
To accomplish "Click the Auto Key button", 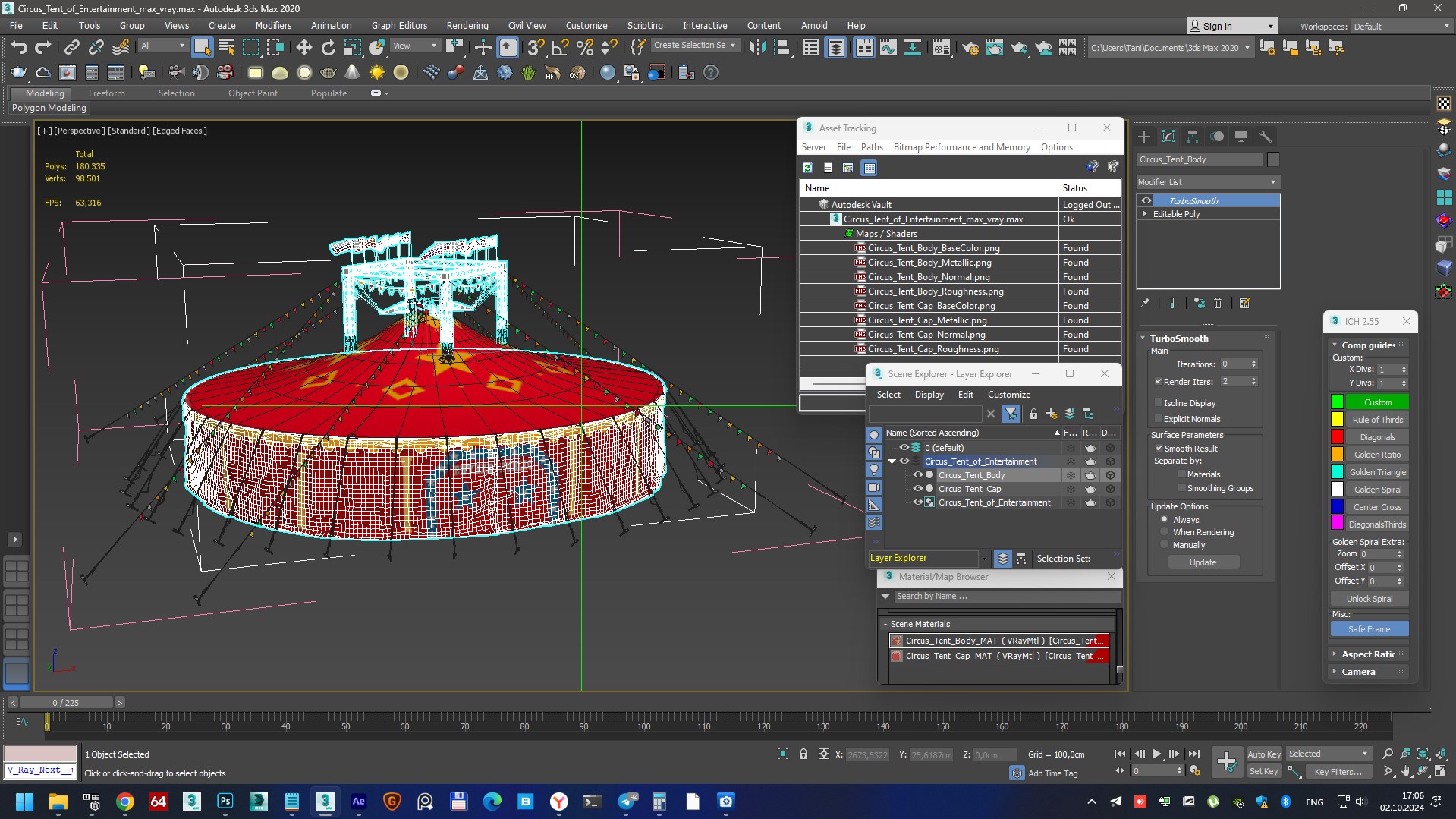I will (1264, 754).
